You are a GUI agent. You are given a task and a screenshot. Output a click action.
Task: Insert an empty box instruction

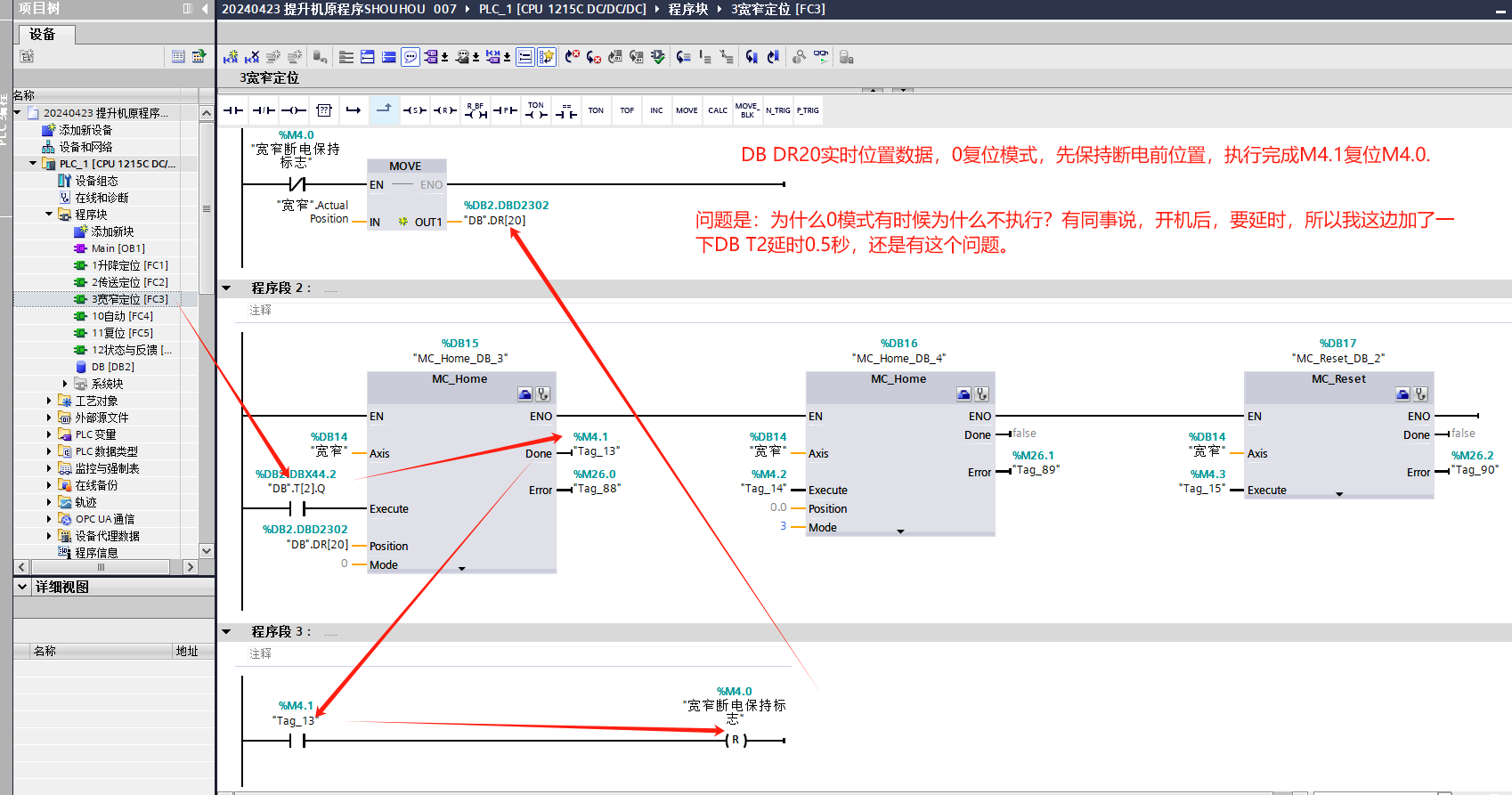point(324,110)
